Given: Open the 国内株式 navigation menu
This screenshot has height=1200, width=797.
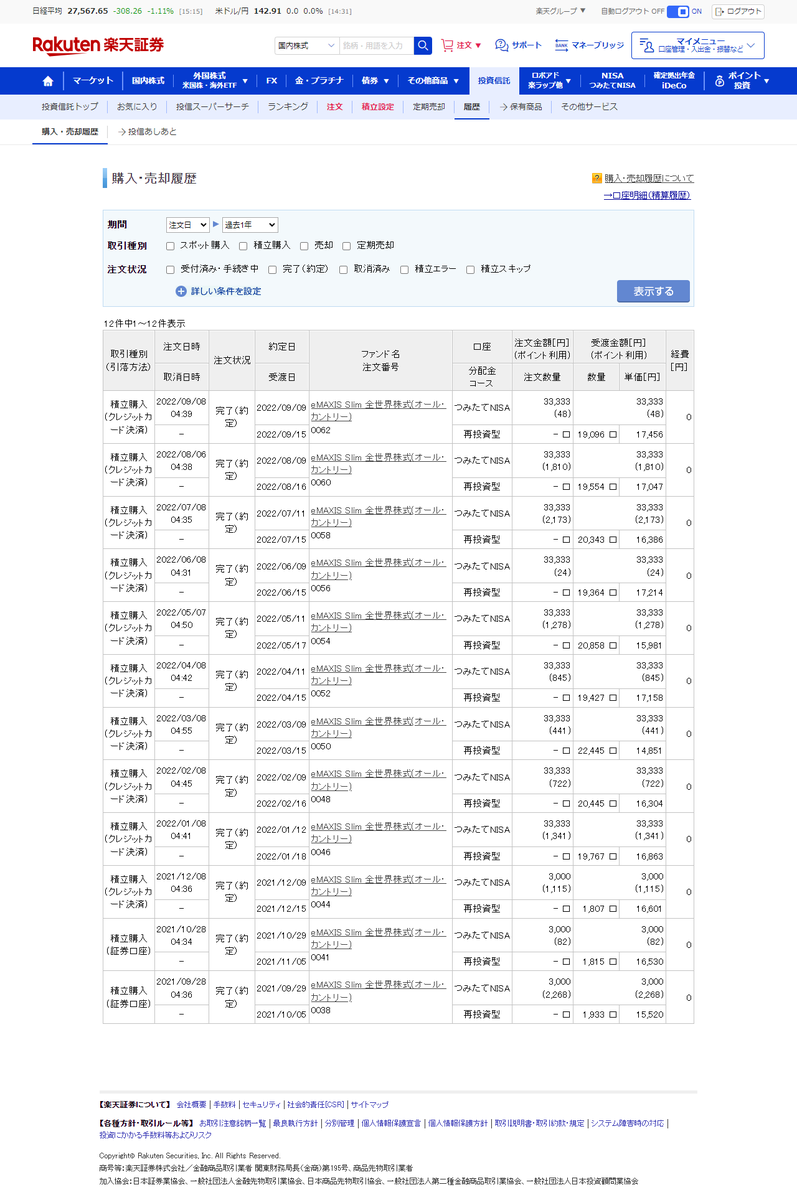Looking at the screenshot, I should coord(148,81).
